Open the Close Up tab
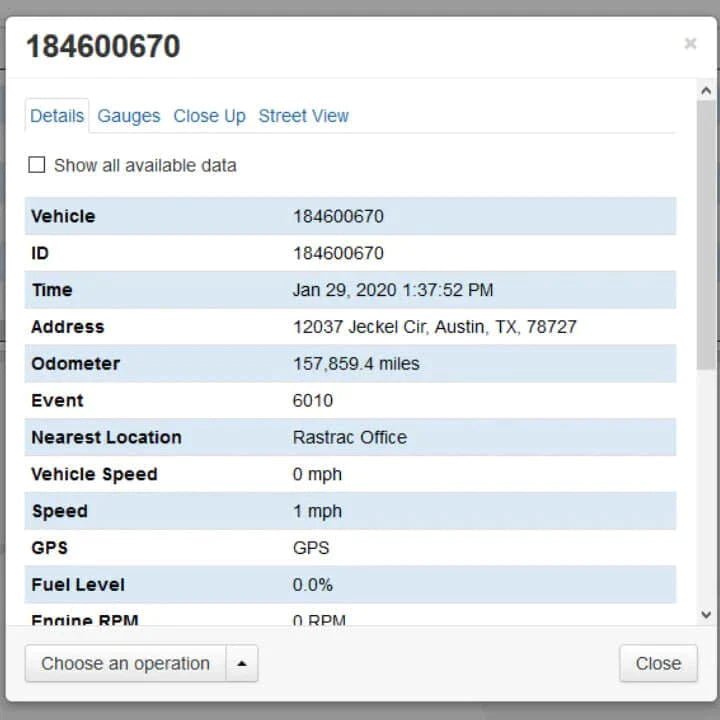 [209, 116]
